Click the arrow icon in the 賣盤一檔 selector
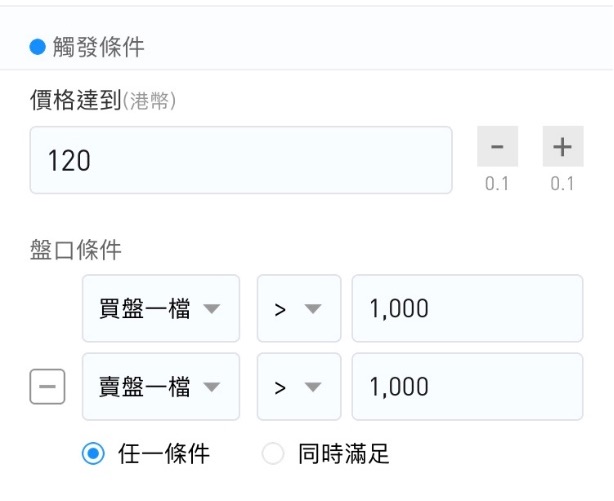614x501 pixels. 211,387
